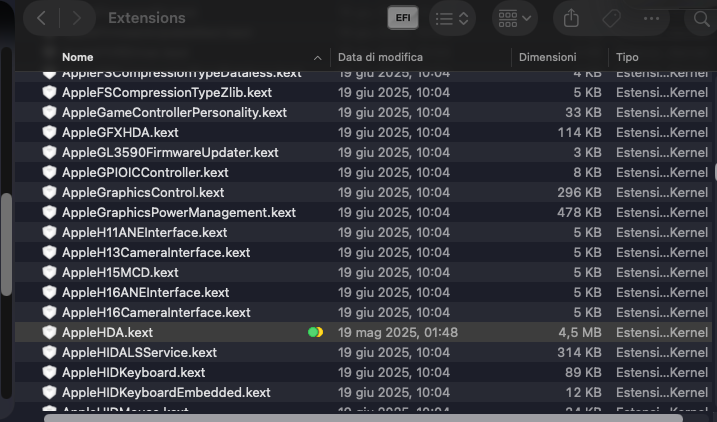
Task: Click the search magnifier icon
Action: coord(701,19)
